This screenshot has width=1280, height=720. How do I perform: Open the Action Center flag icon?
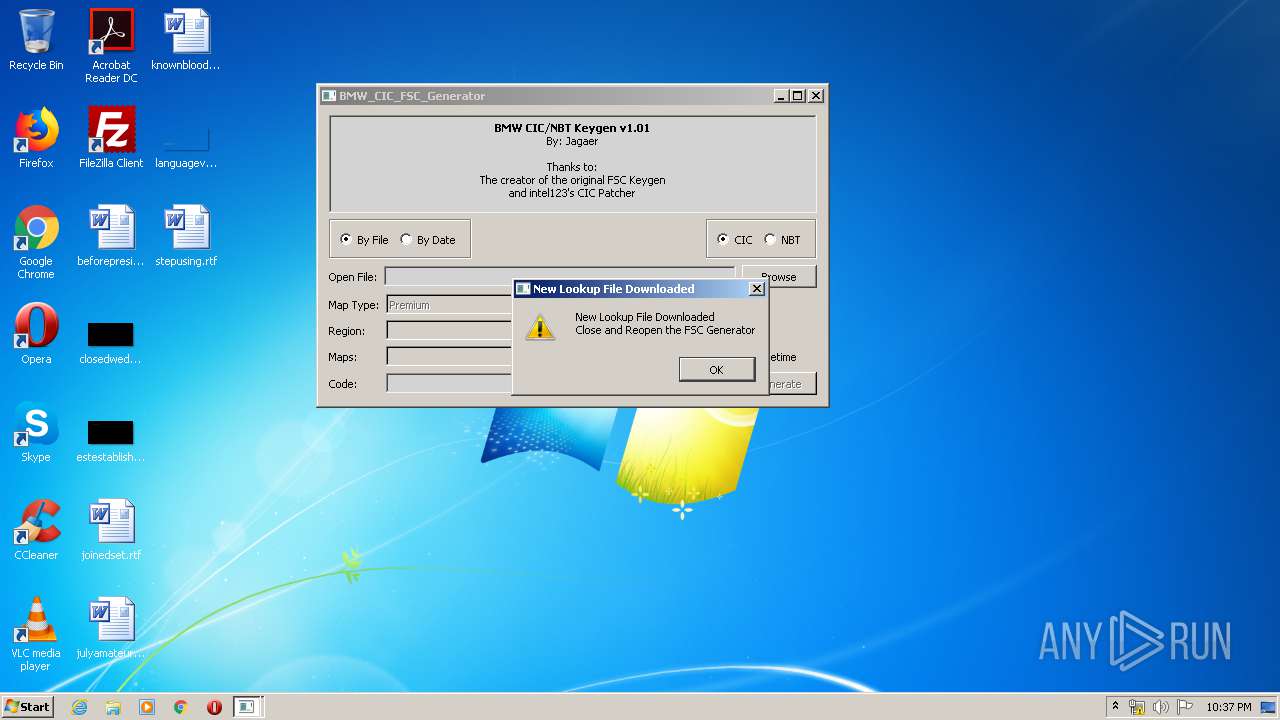(x=1185, y=707)
